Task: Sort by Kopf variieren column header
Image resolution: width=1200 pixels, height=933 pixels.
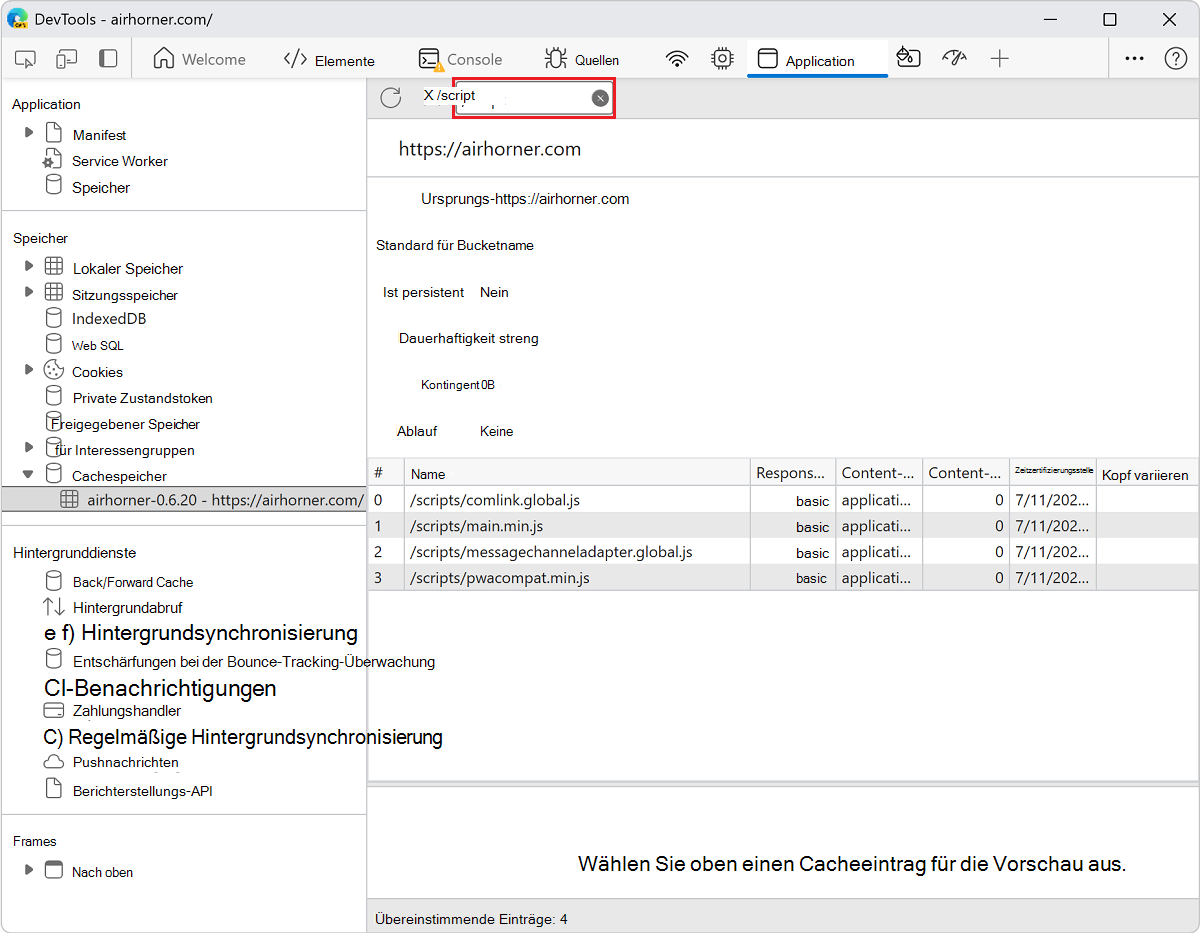Action: (x=1147, y=474)
